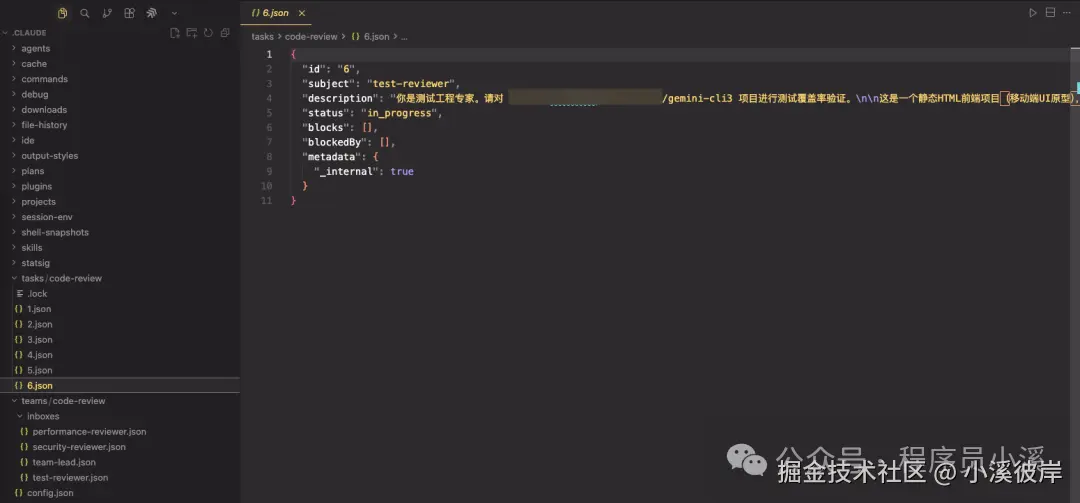This screenshot has height=503, width=1080.
Task: Click the breadcrumb ellipsis segment
Action: [404, 37]
